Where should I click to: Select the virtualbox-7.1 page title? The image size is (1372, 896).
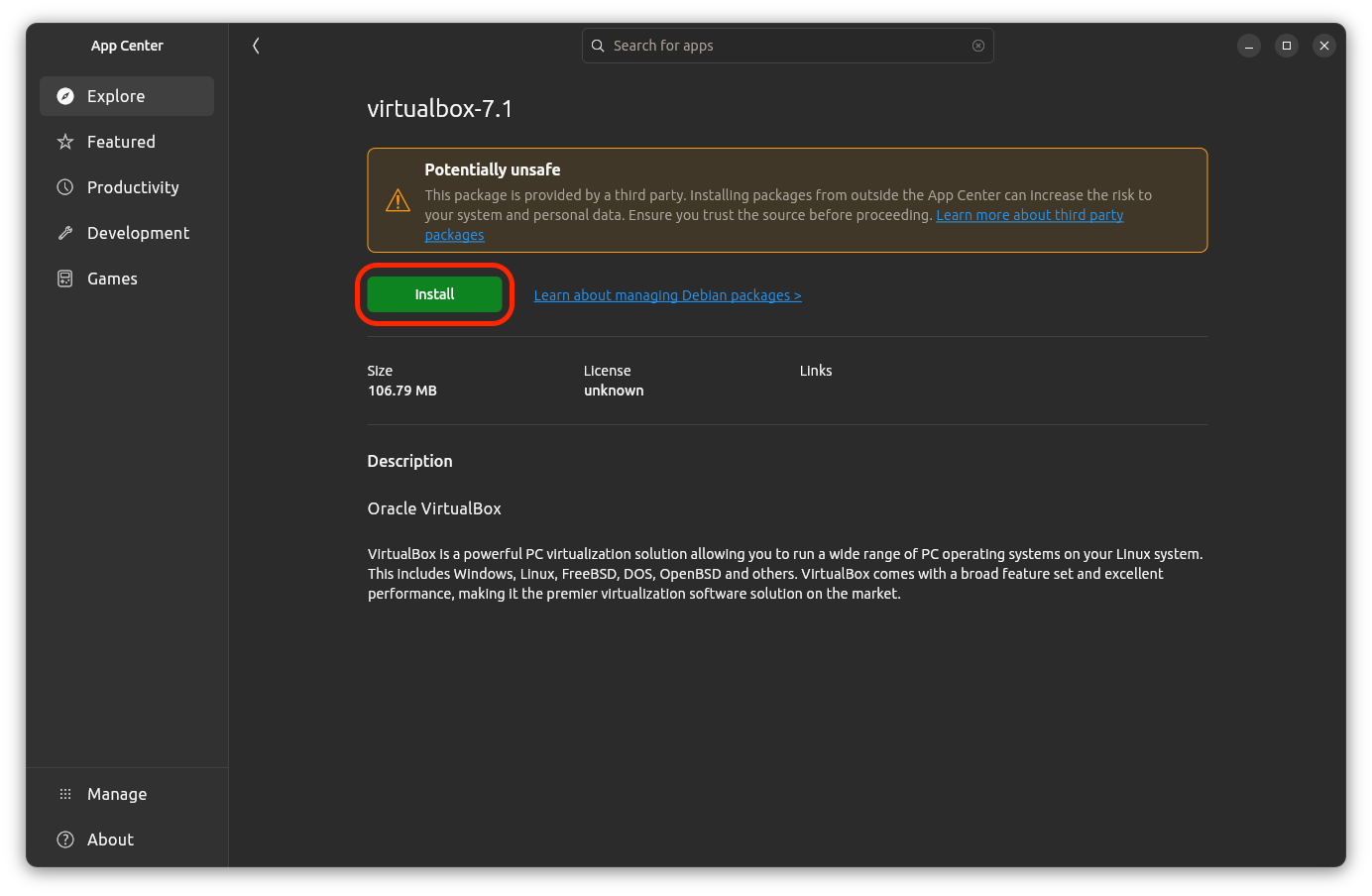pyautogui.click(x=439, y=108)
